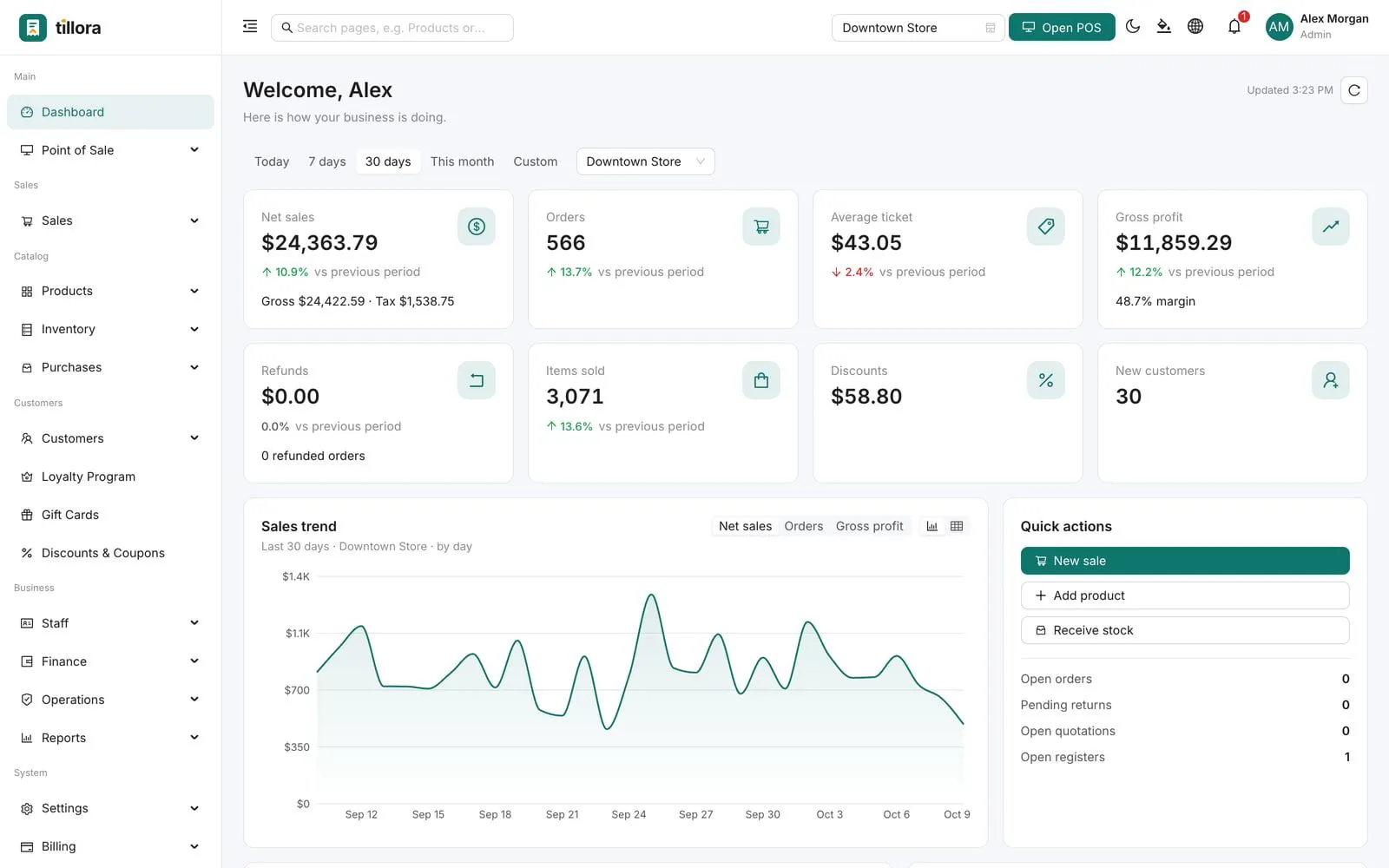The height and width of the screenshot is (868, 1389).
Task: Click the New customers person icon
Action: [1331, 380]
